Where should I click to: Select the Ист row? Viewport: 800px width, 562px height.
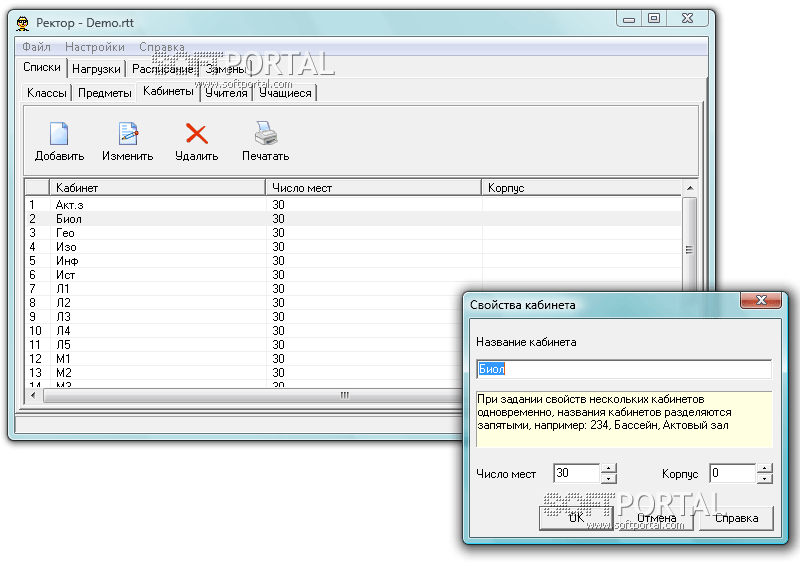pyautogui.click(x=353, y=275)
